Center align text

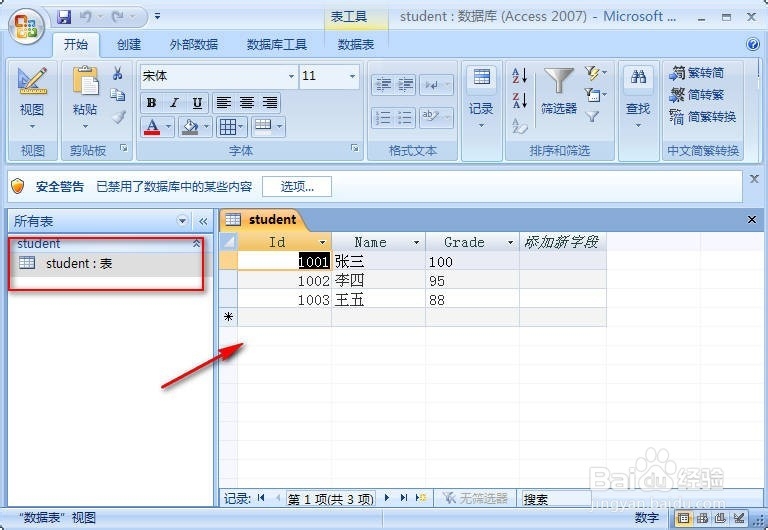click(x=247, y=102)
